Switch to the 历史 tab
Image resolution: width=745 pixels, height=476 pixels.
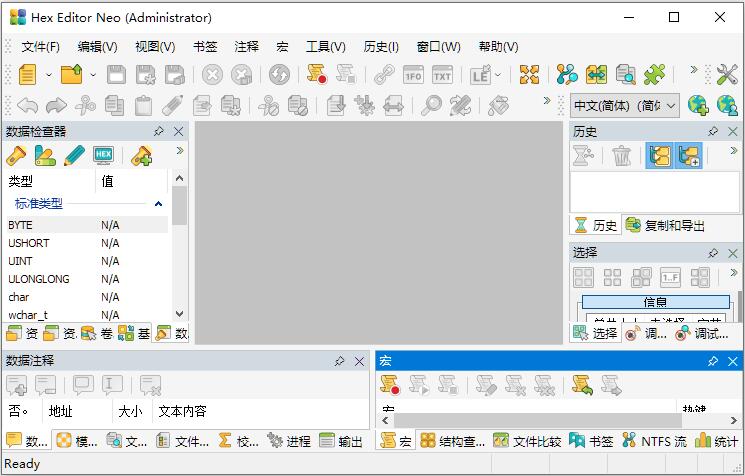(596, 225)
